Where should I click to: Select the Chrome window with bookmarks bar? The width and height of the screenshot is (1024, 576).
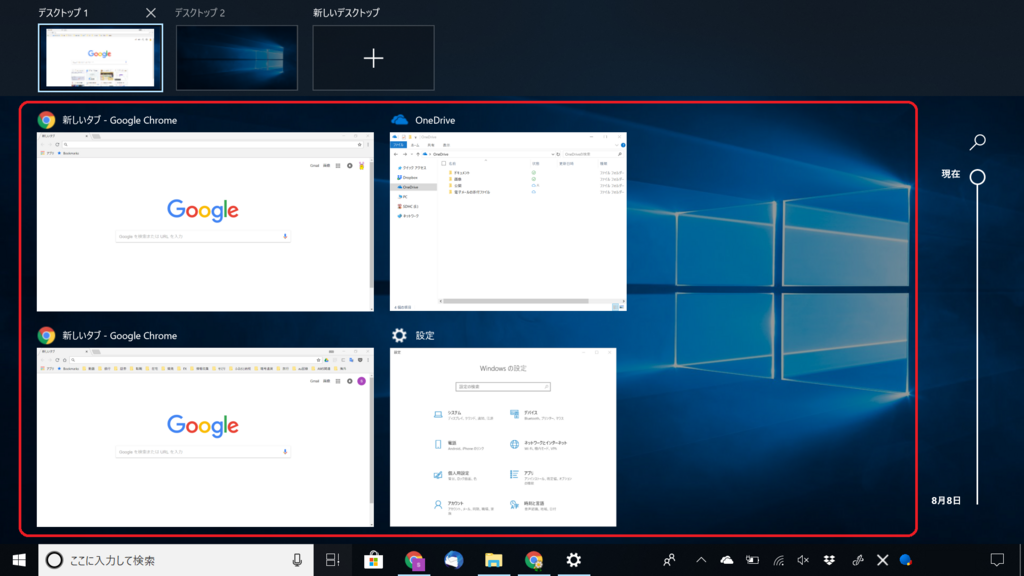click(205, 437)
